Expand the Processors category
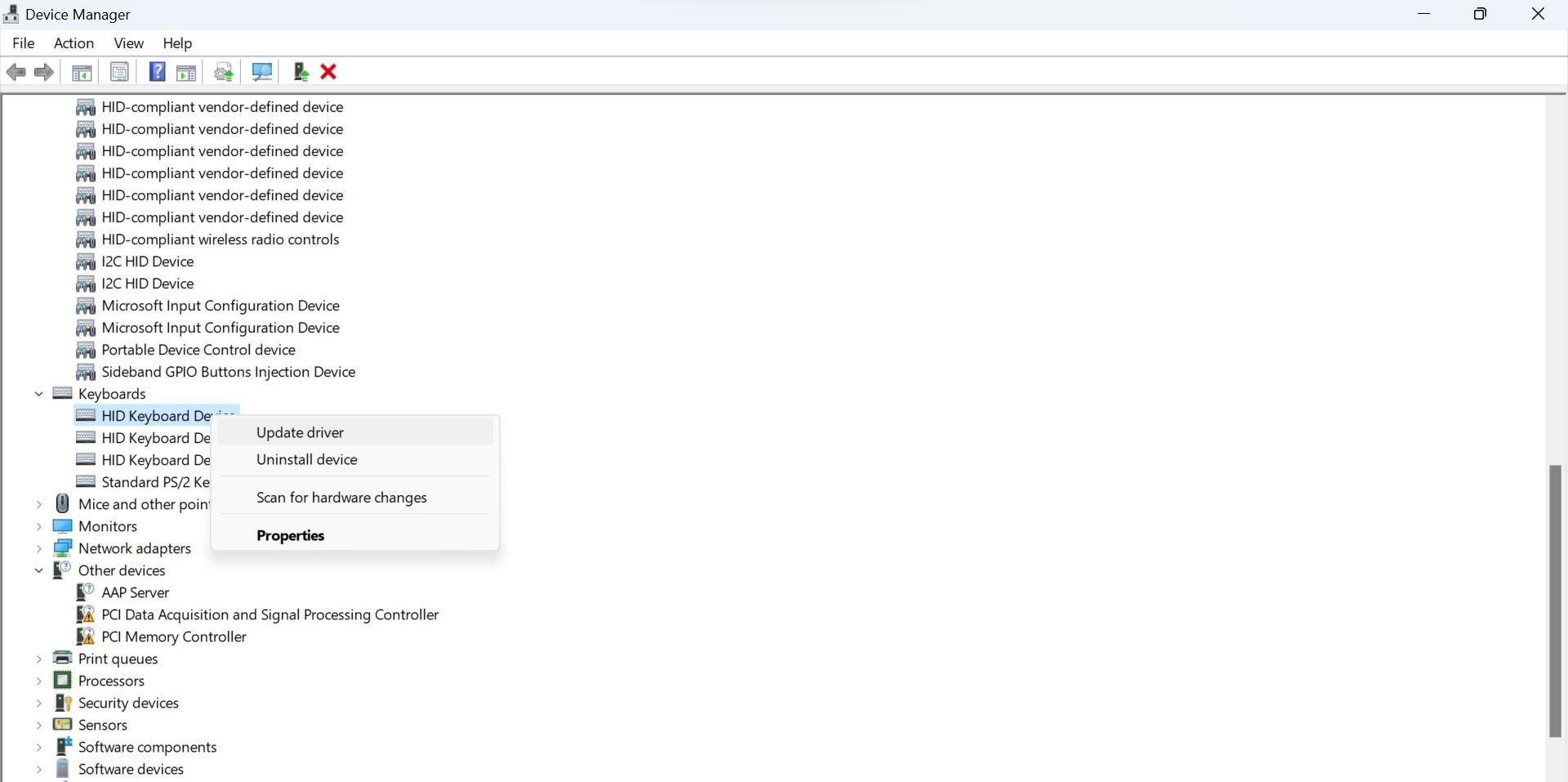 [38, 681]
